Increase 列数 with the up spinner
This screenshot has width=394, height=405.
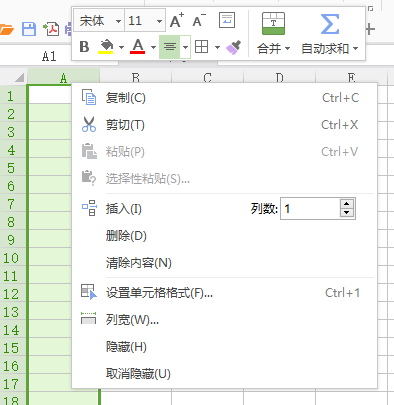(x=347, y=204)
